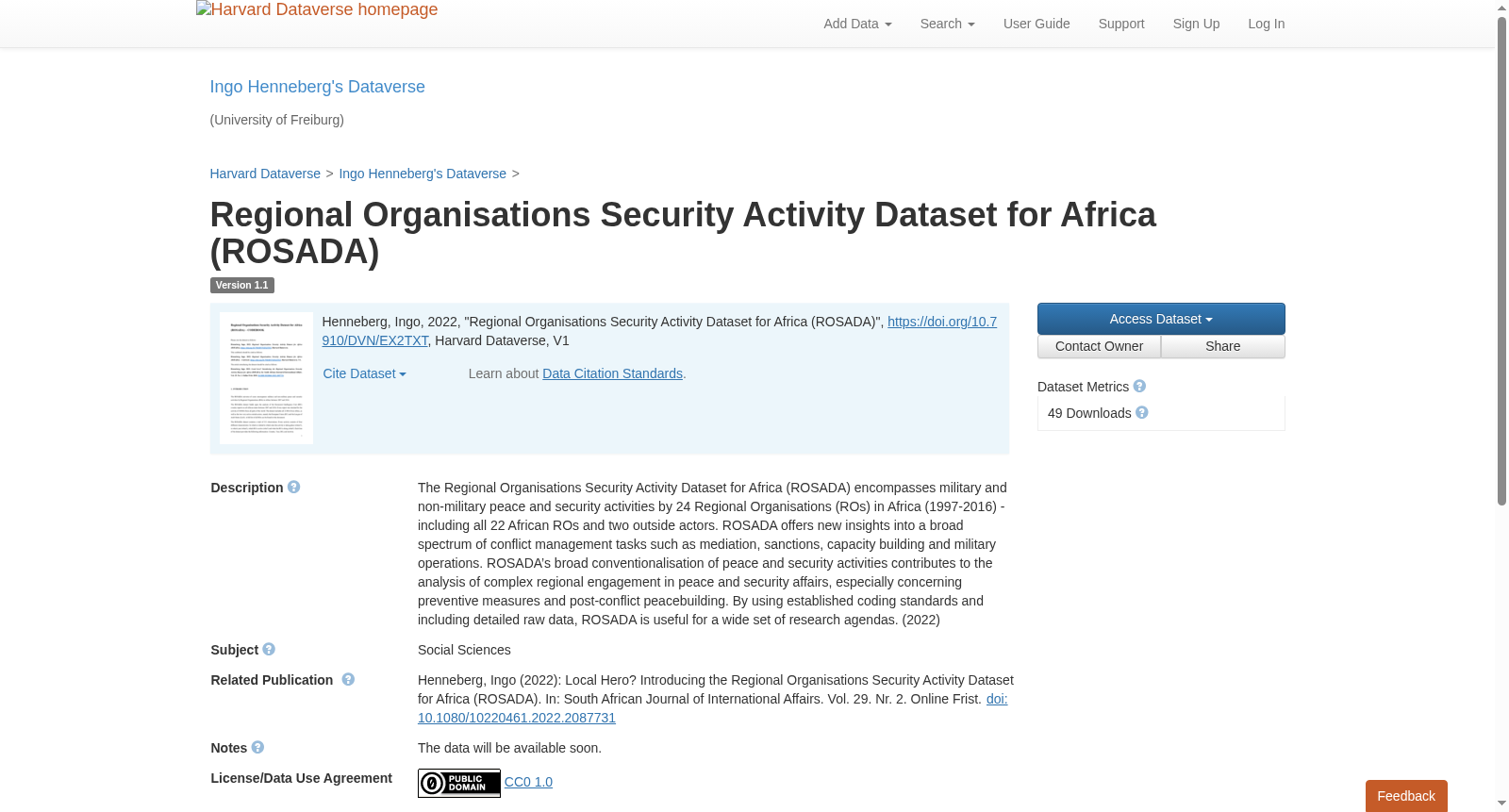
Task: Open the Cite Dataset dropdown
Action: click(x=364, y=373)
